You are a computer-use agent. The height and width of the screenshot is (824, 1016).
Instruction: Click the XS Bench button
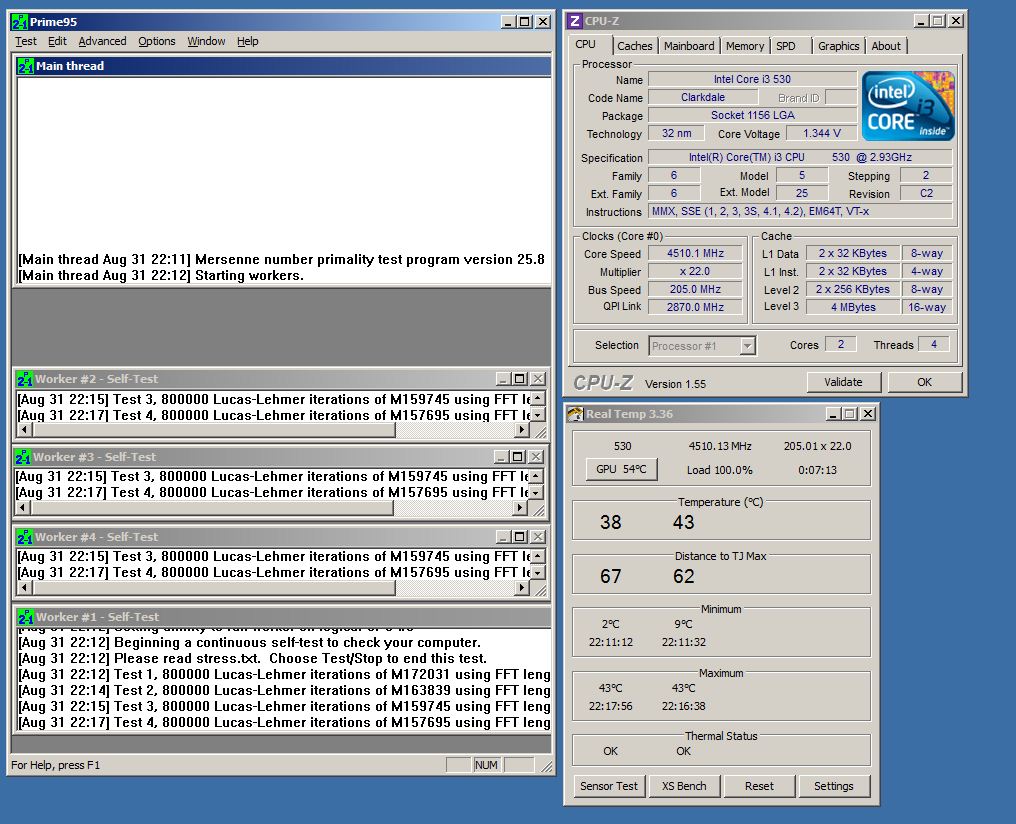[684, 786]
